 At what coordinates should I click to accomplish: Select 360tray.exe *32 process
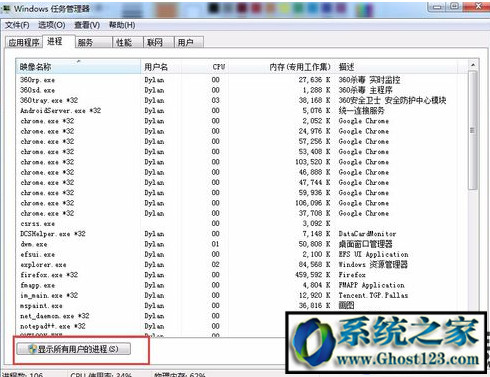(242, 100)
